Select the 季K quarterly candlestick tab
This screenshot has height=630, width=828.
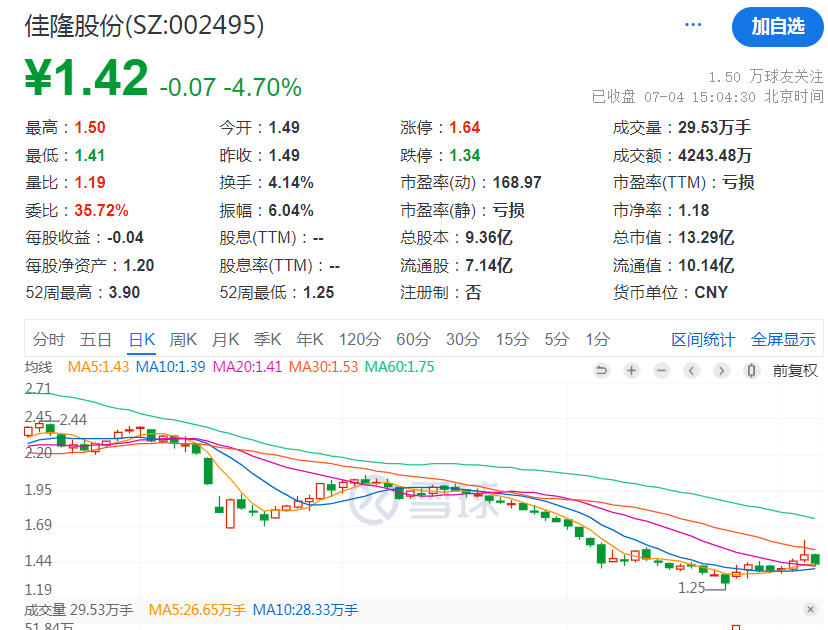(267, 339)
